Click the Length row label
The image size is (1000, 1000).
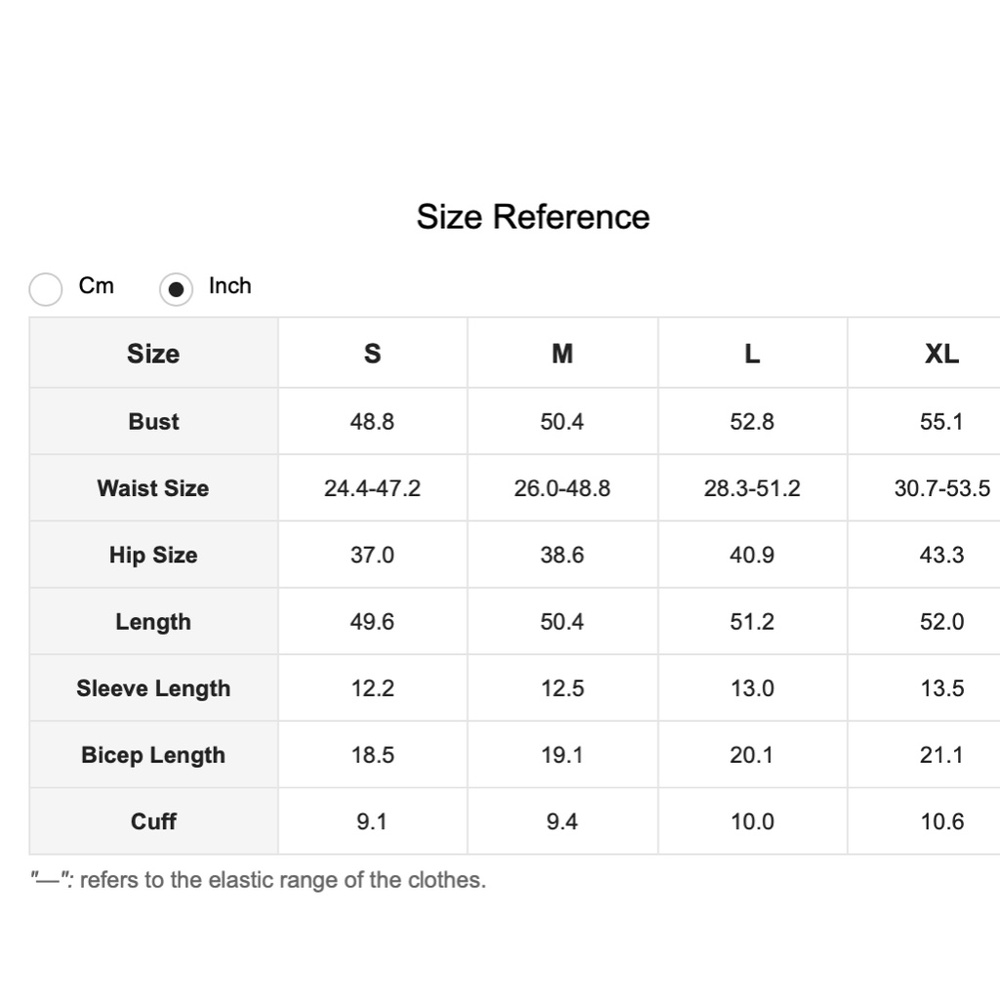(x=154, y=622)
